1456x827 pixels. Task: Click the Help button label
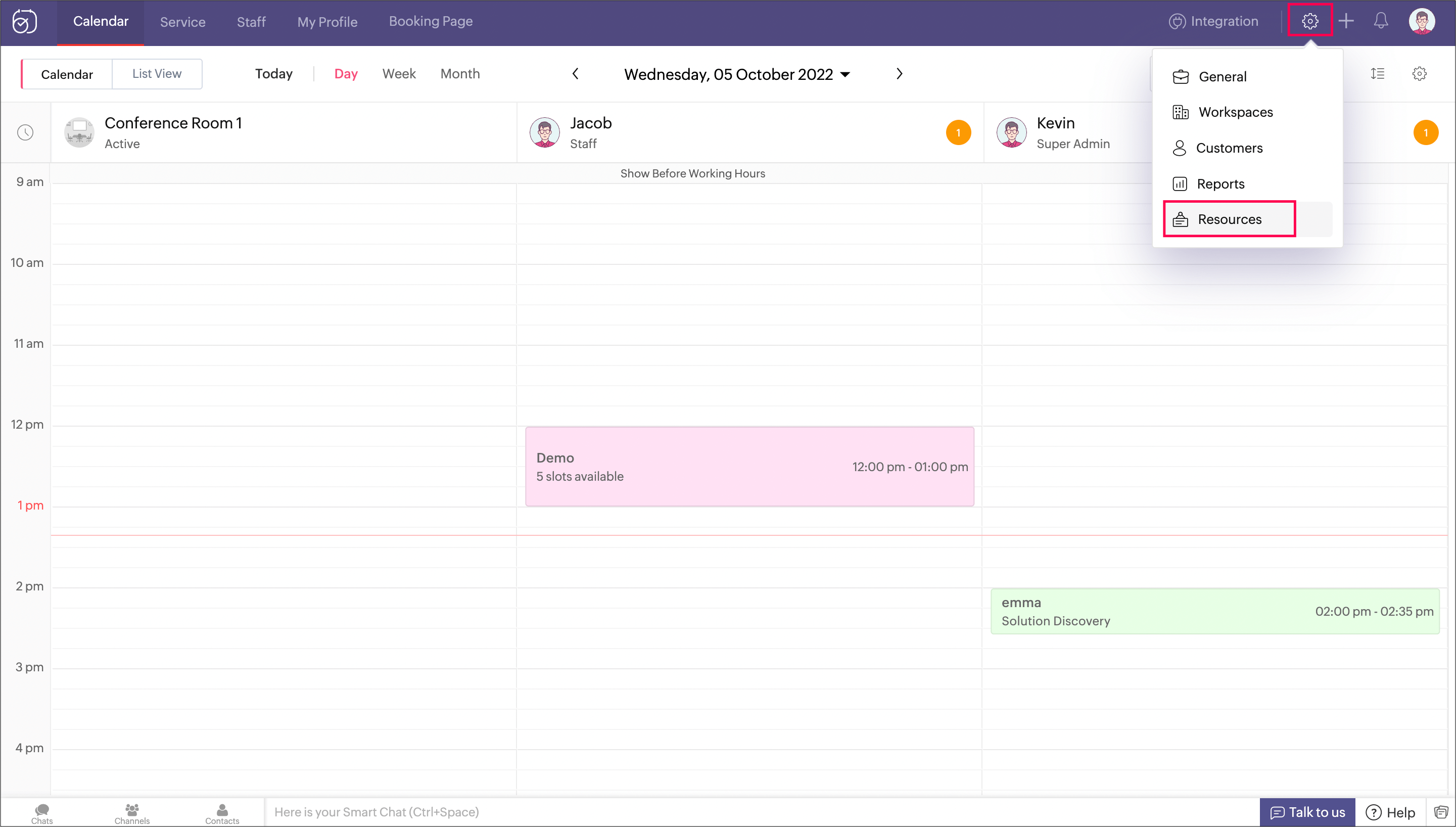(x=1400, y=813)
